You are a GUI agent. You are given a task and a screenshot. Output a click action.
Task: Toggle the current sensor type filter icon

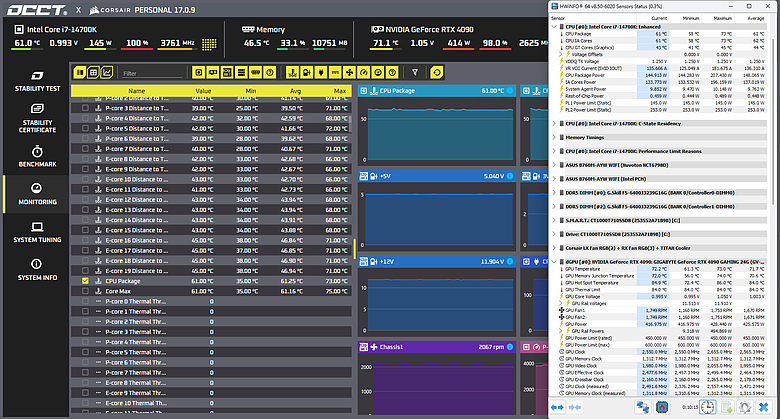tap(335, 73)
